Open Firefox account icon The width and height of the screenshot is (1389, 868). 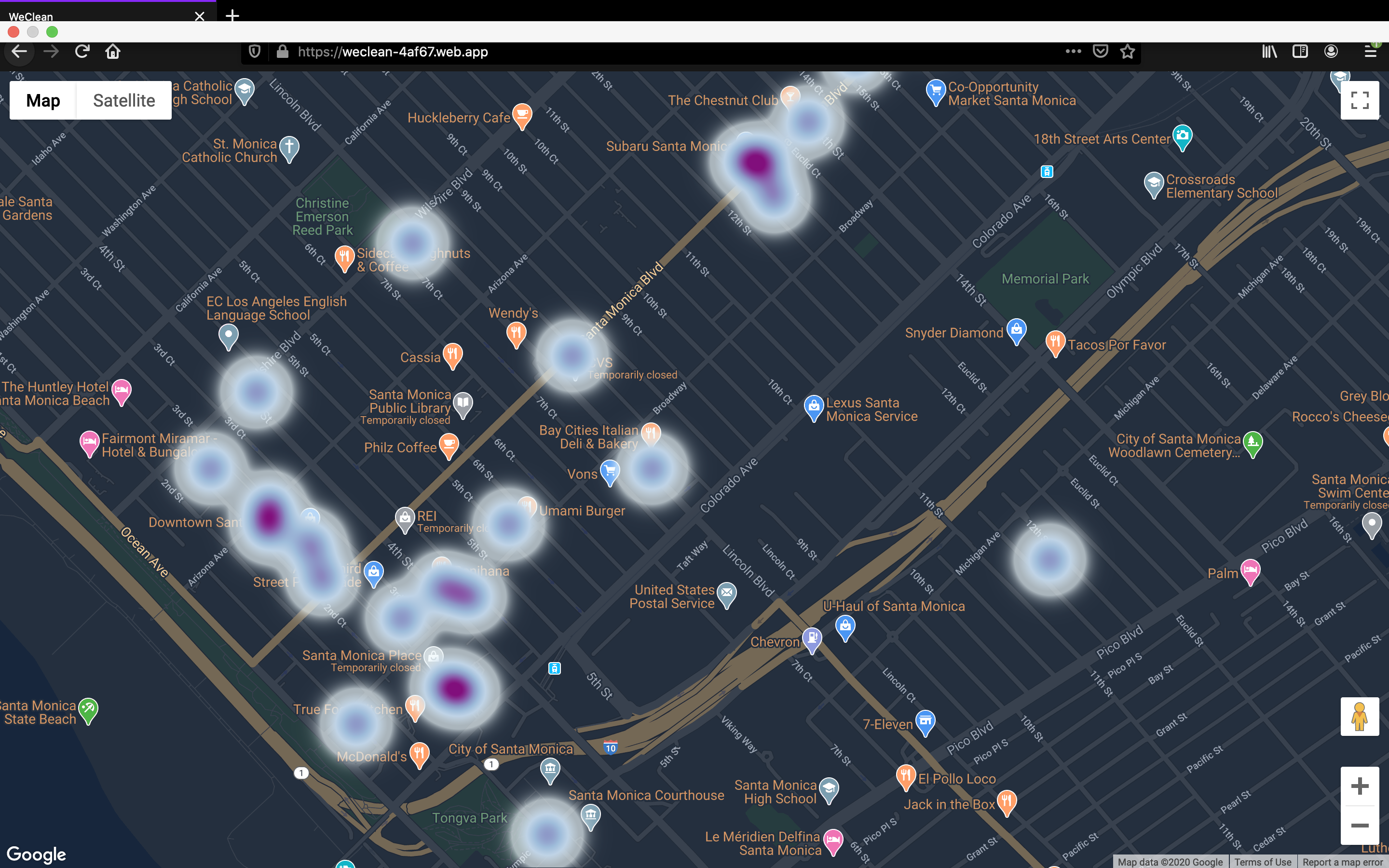[x=1331, y=52]
